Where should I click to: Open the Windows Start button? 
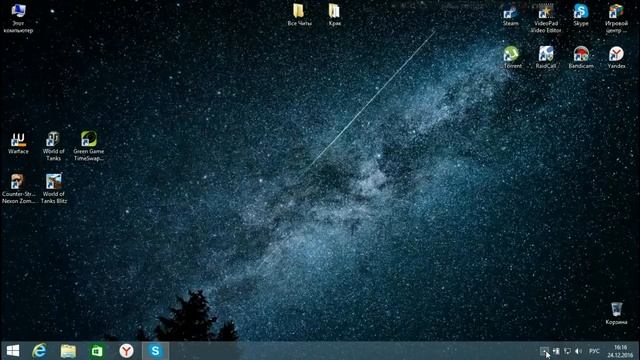click(x=13, y=351)
